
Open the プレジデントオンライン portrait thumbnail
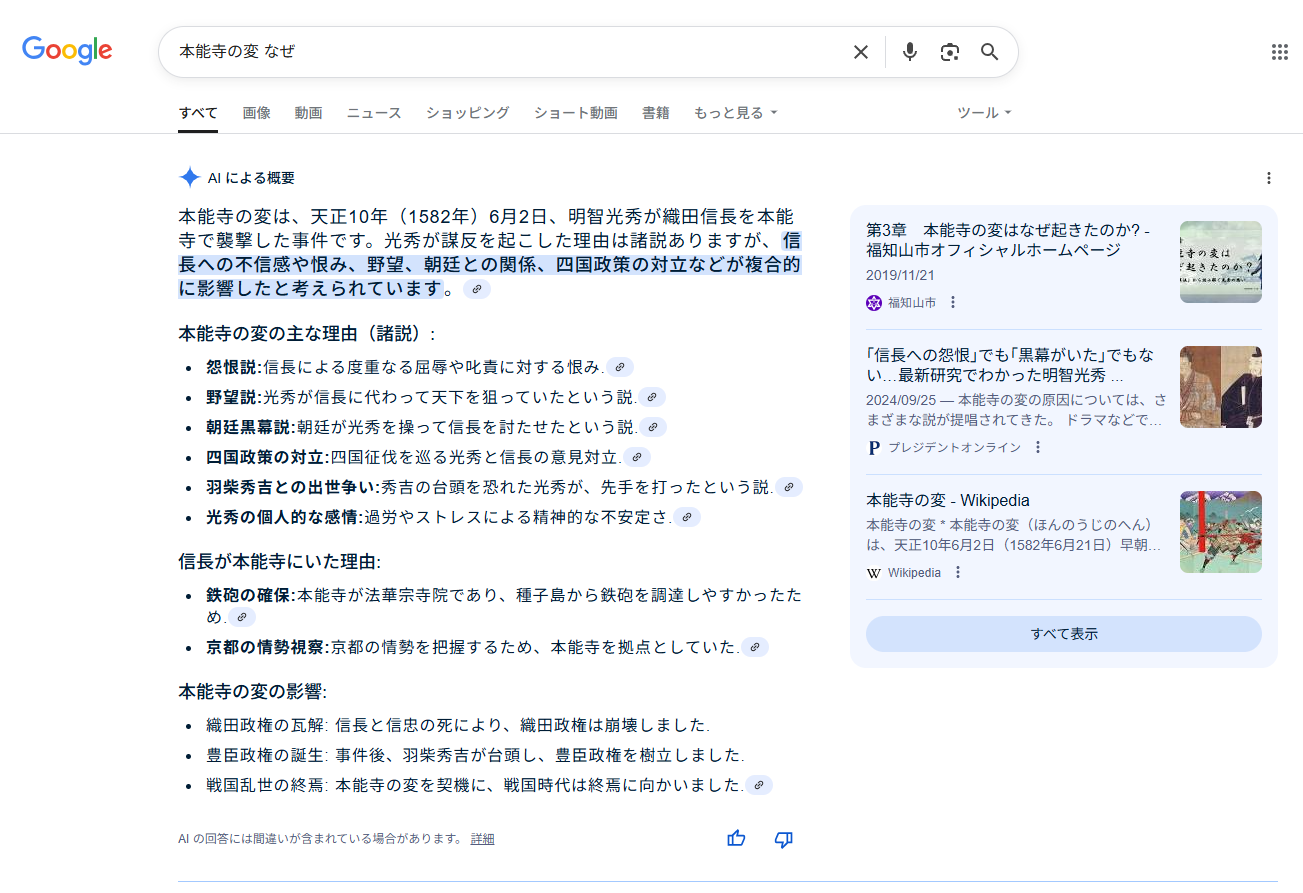coord(1221,387)
